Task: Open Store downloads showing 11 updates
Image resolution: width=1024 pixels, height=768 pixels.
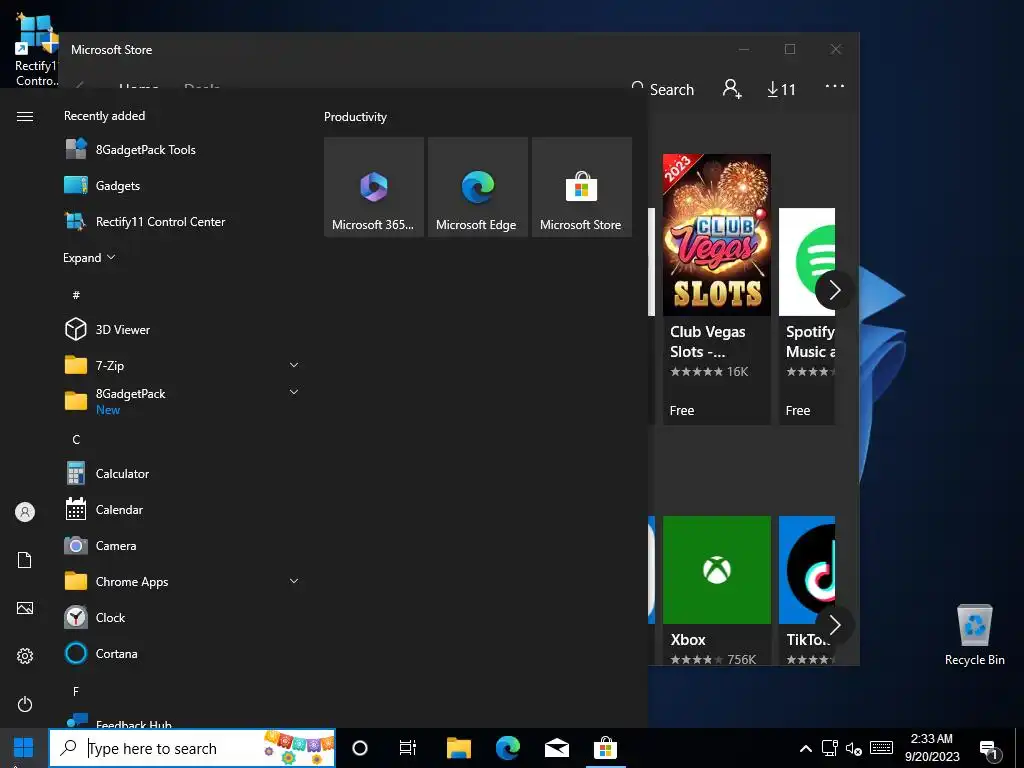Action: pyautogui.click(x=782, y=89)
